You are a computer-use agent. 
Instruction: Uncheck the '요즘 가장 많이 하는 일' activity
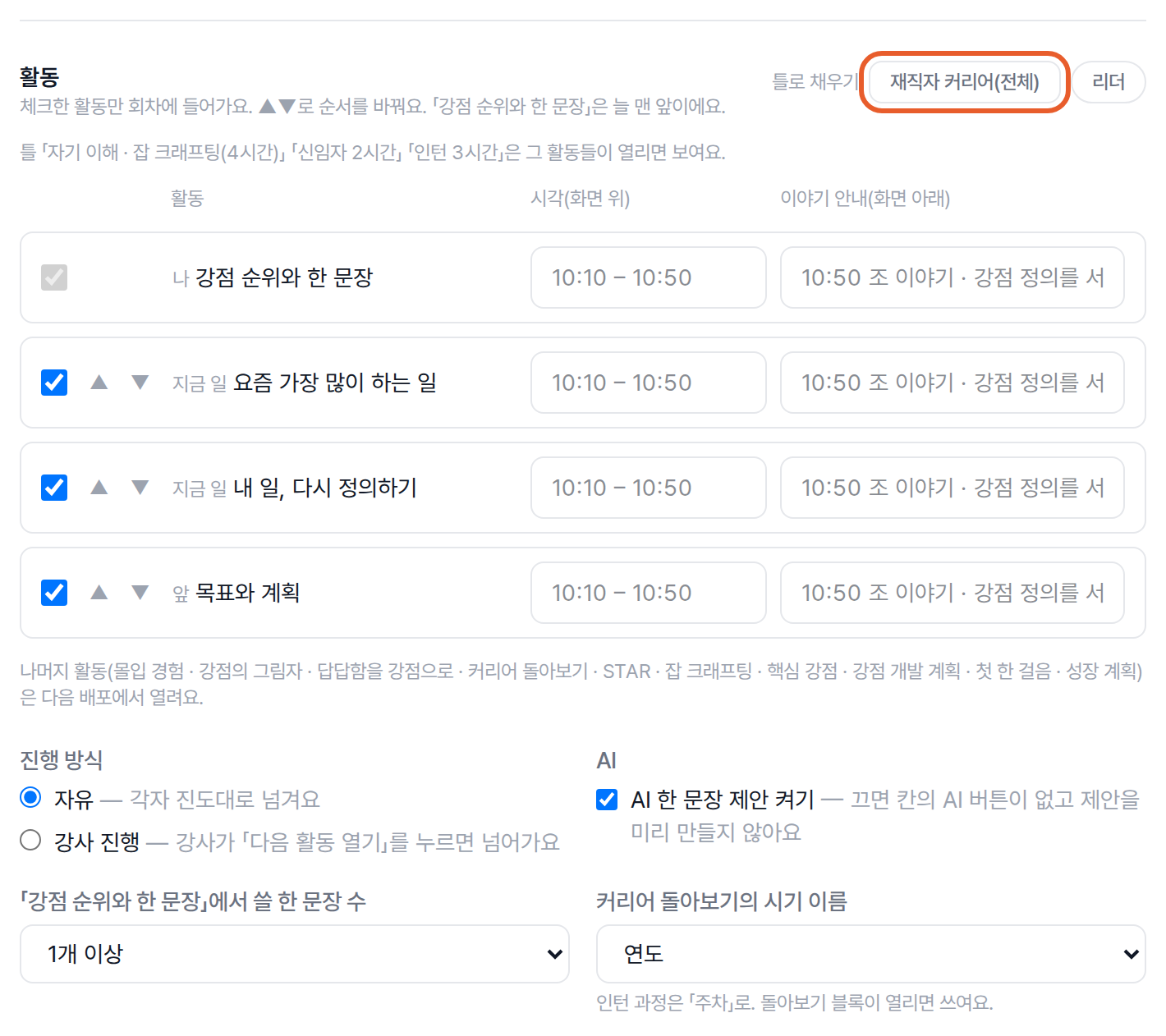pyautogui.click(x=54, y=383)
